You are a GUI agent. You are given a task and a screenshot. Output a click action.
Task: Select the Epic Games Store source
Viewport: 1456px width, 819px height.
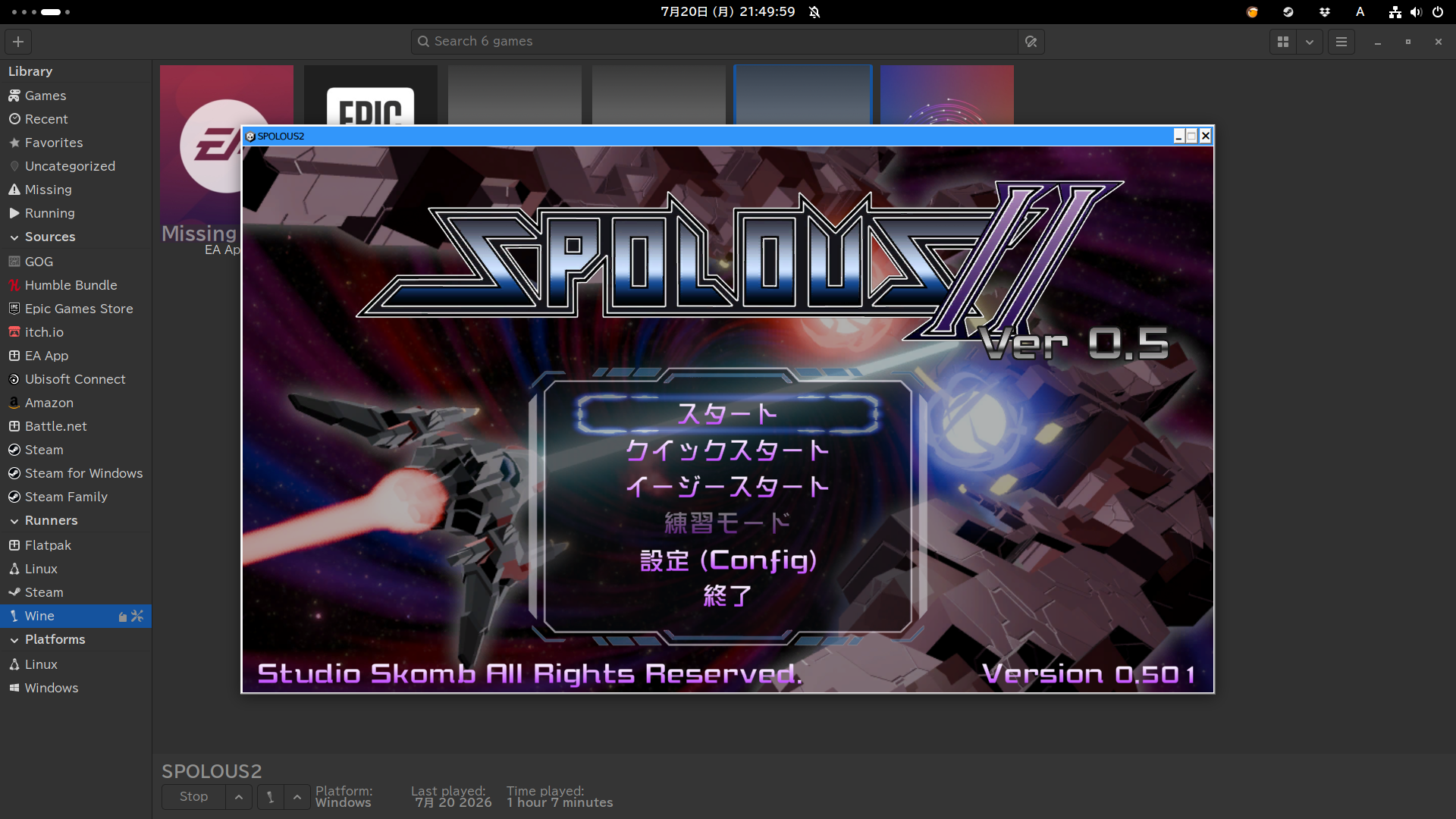click(x=76, y=309)
